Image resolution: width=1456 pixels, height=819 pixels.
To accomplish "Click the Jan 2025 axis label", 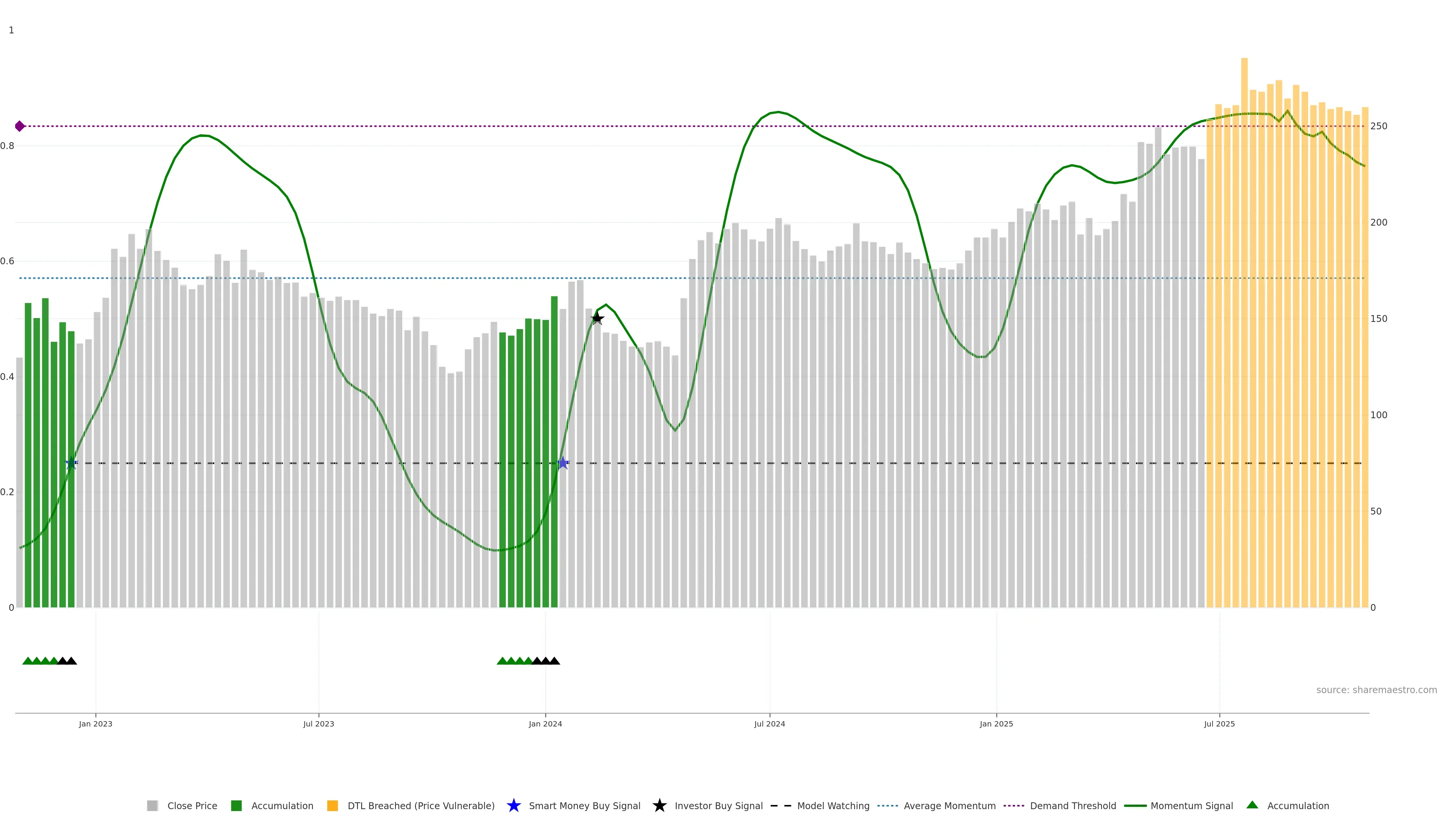I will (x=996, y=723).
